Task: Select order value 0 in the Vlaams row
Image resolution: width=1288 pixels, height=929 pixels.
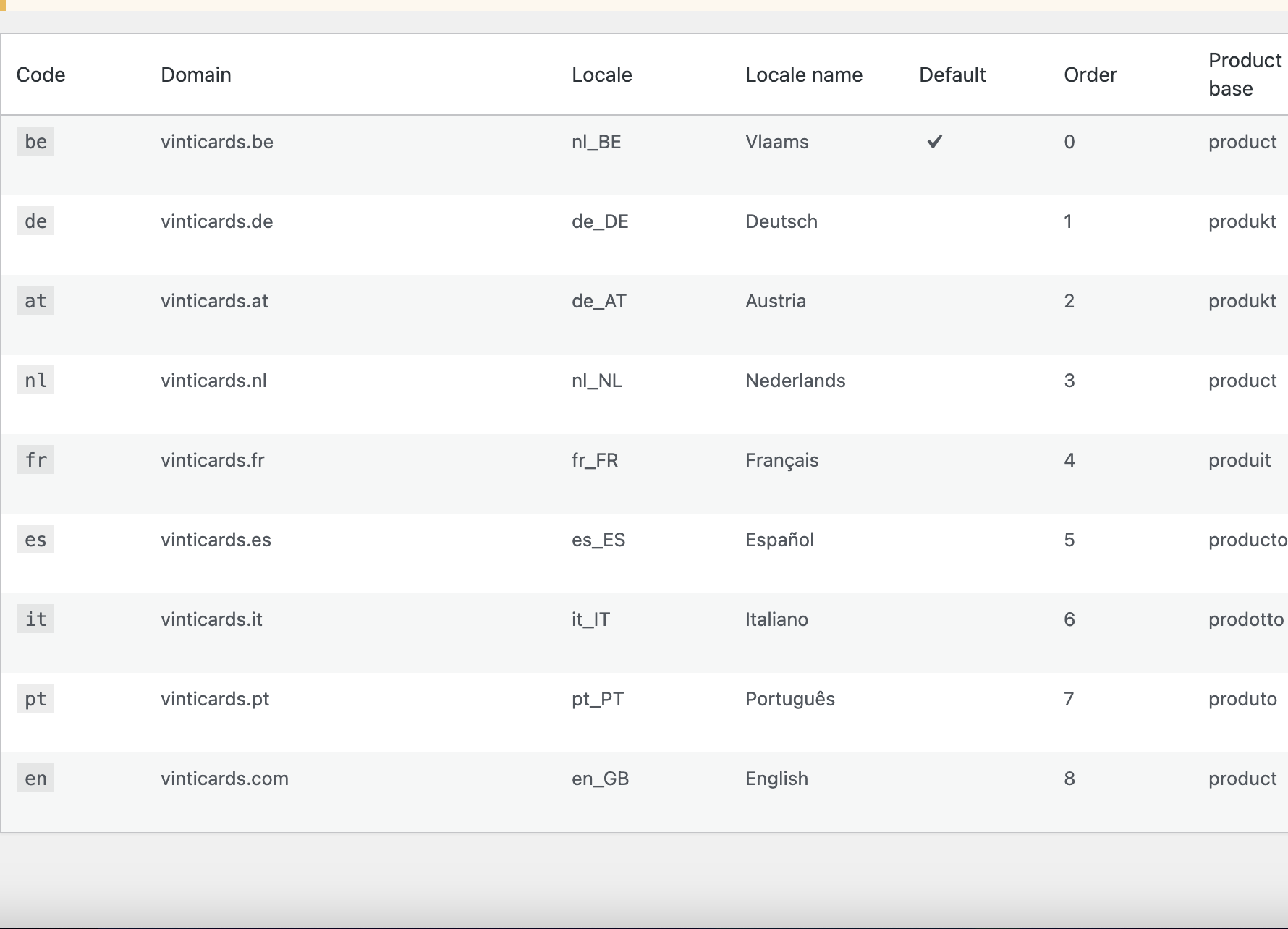Action: (x=1069, y=142)
